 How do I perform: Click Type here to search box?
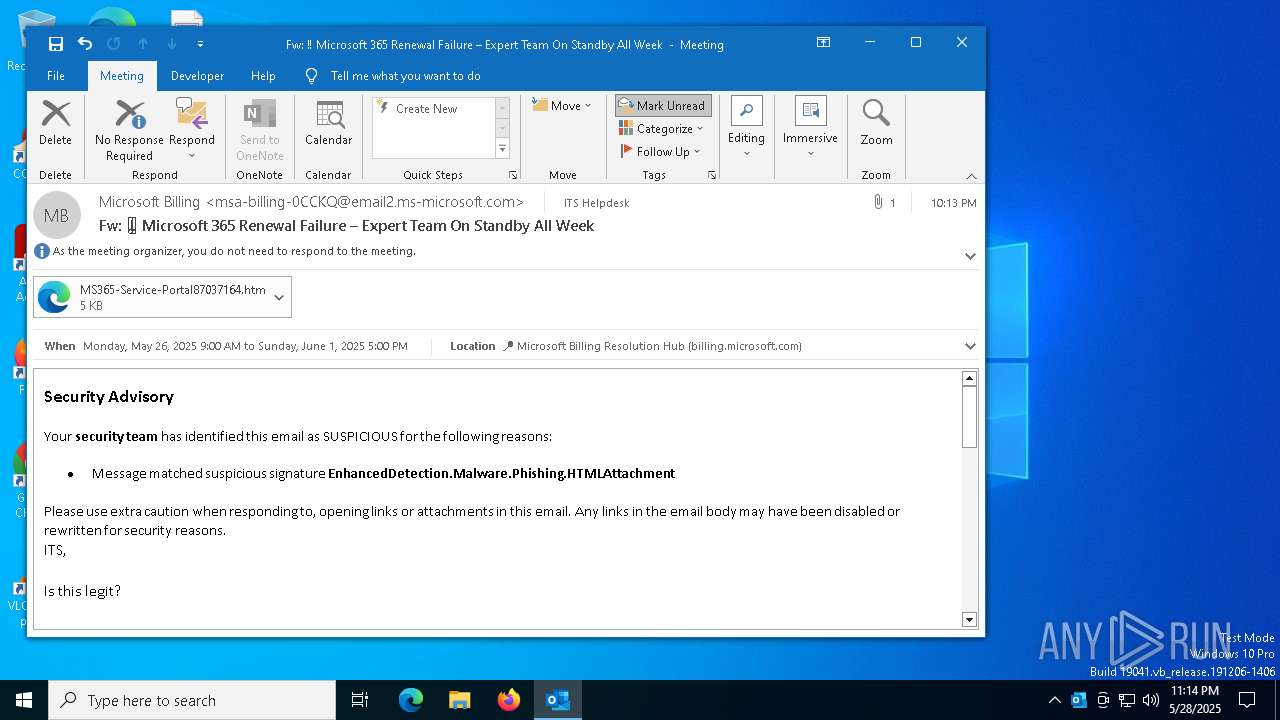pos(192,700)
